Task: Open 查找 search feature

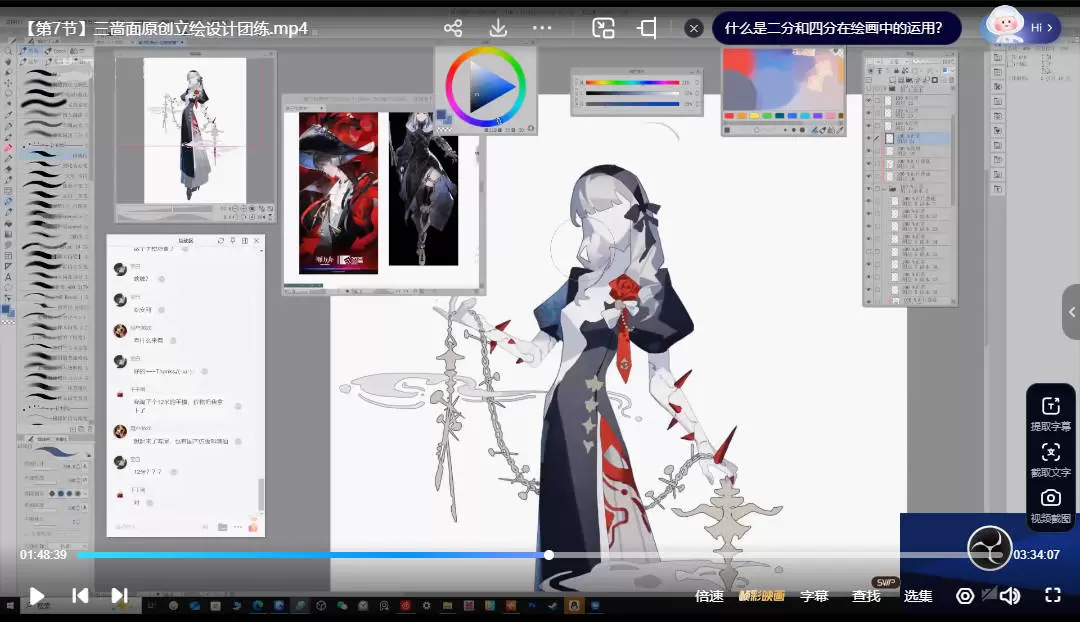Action: click(x=866, y=596)
